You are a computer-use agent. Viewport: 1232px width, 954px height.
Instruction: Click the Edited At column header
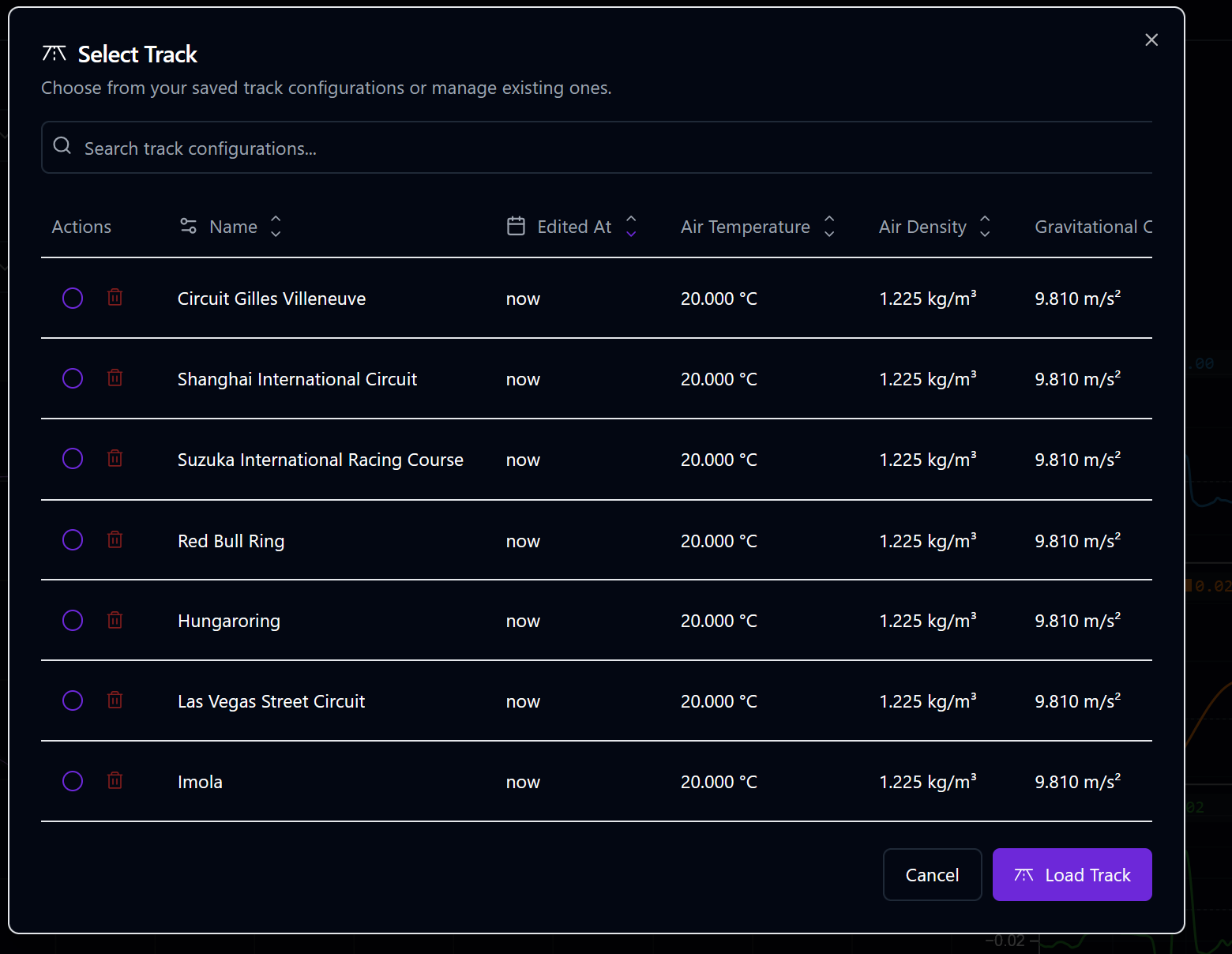pyautogui.click(x=574, y=227)
